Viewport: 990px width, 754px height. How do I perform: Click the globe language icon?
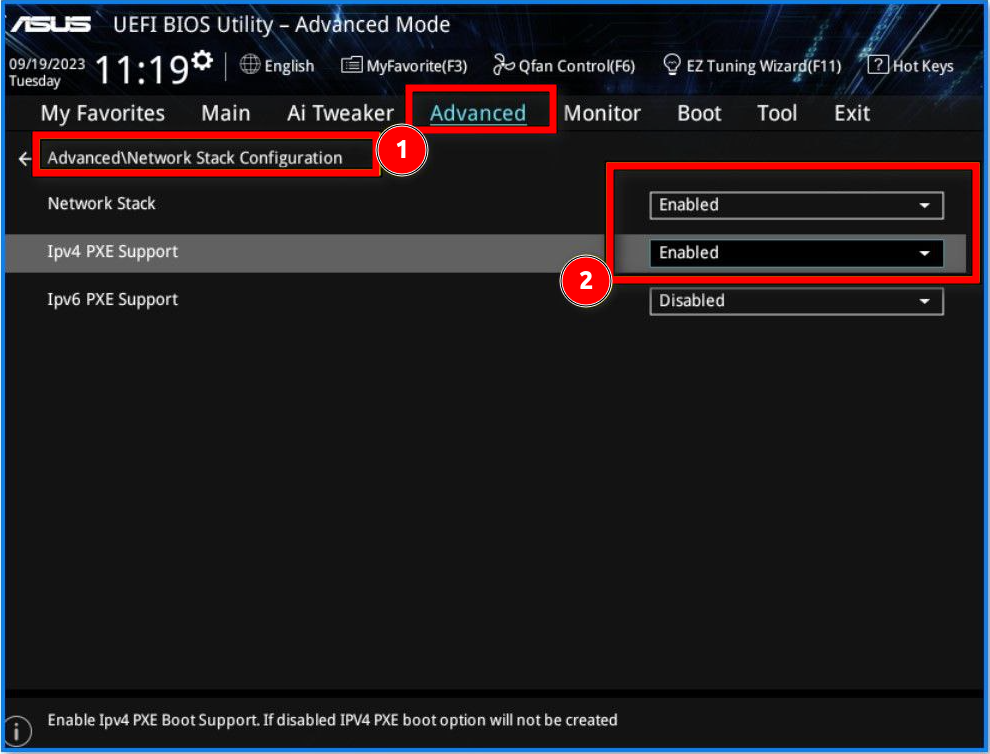(250, 65)
